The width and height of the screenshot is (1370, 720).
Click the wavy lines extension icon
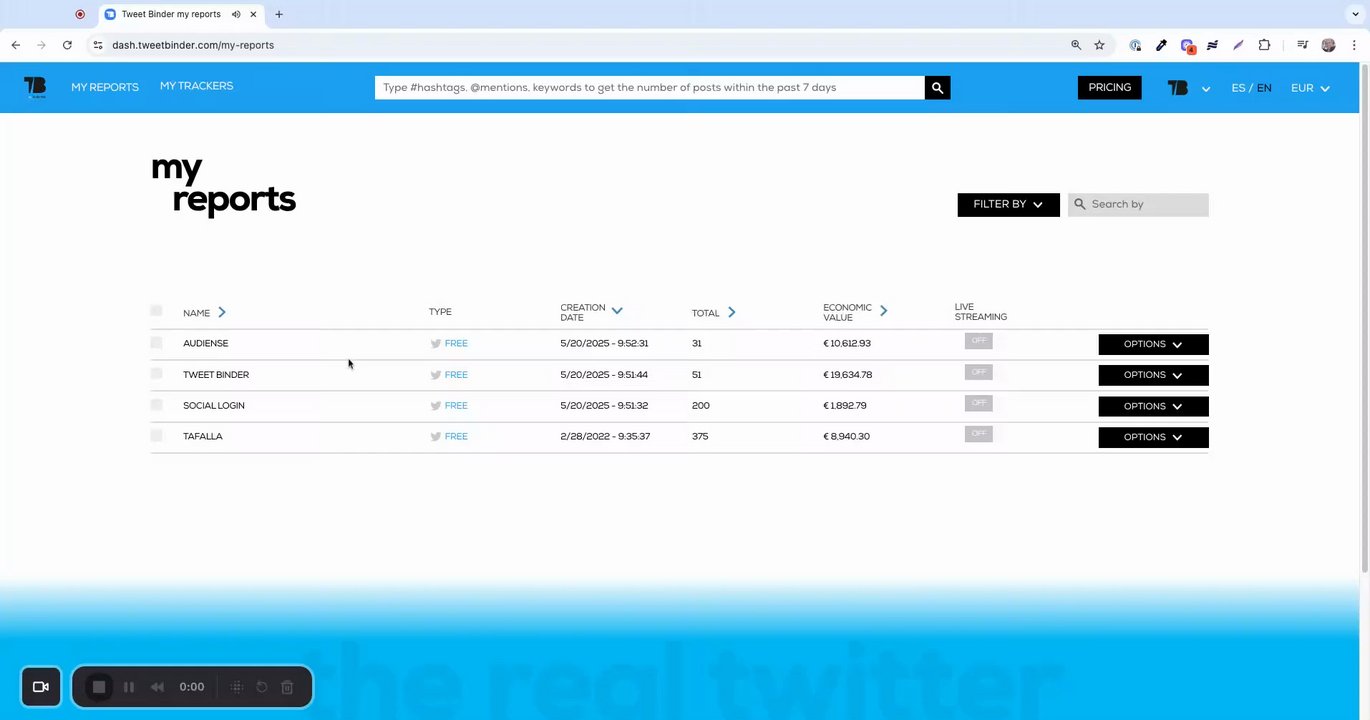(1212, 45)
